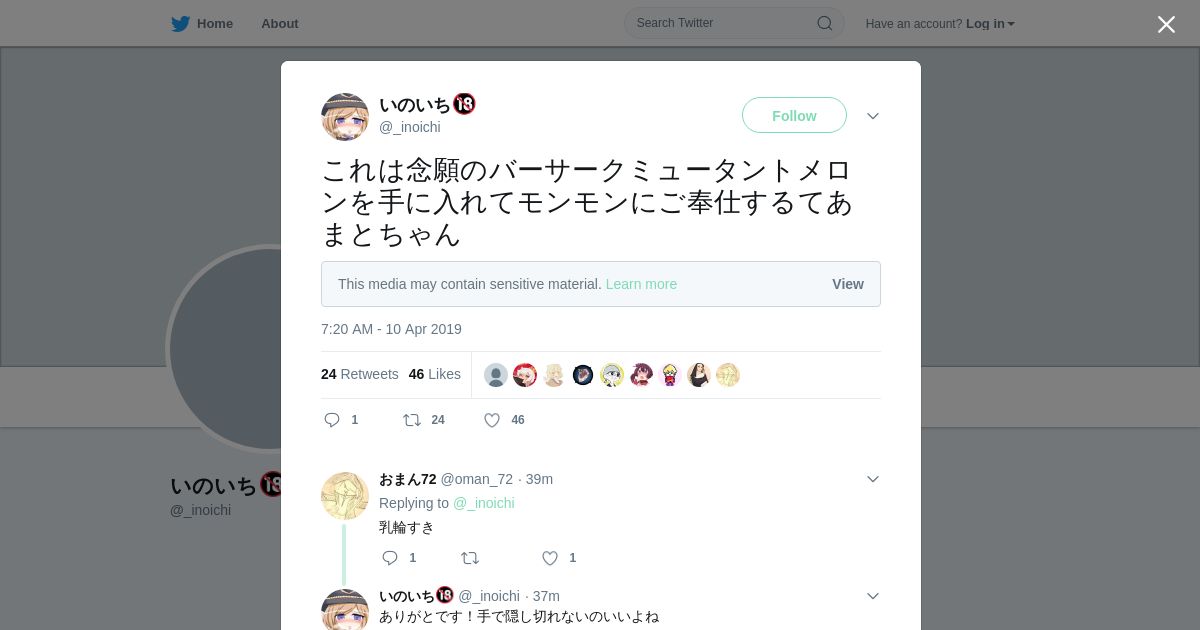Follow the @_inoichi account
1200x630 pixels.
click(x=794, y=115)
